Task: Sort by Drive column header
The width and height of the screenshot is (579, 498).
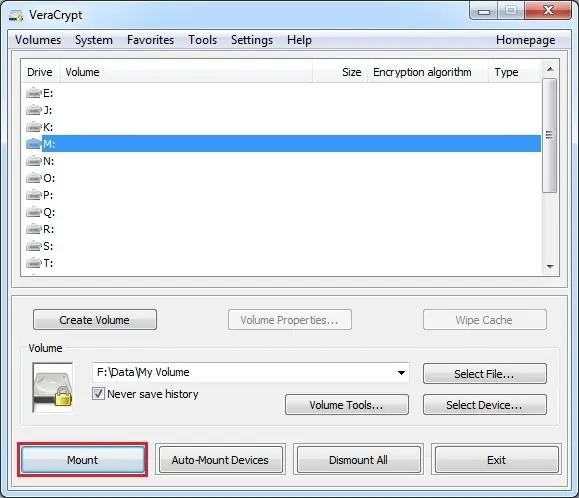Action: click(x=40, y=72)
